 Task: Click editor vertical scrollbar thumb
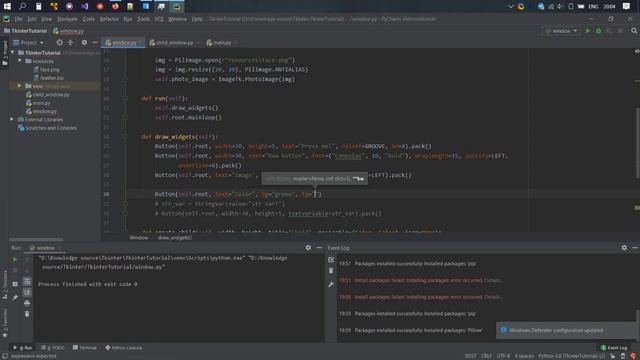[x=638, y=143]
